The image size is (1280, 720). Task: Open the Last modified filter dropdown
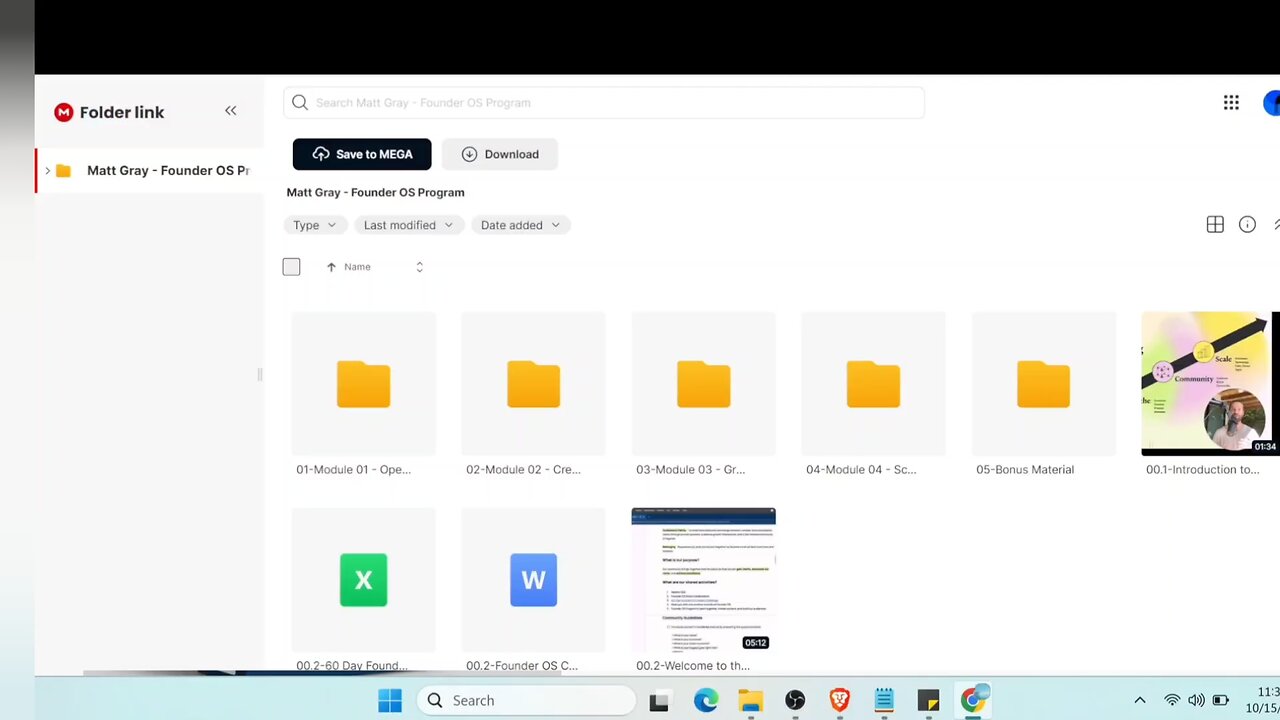[x=409, y=225]
